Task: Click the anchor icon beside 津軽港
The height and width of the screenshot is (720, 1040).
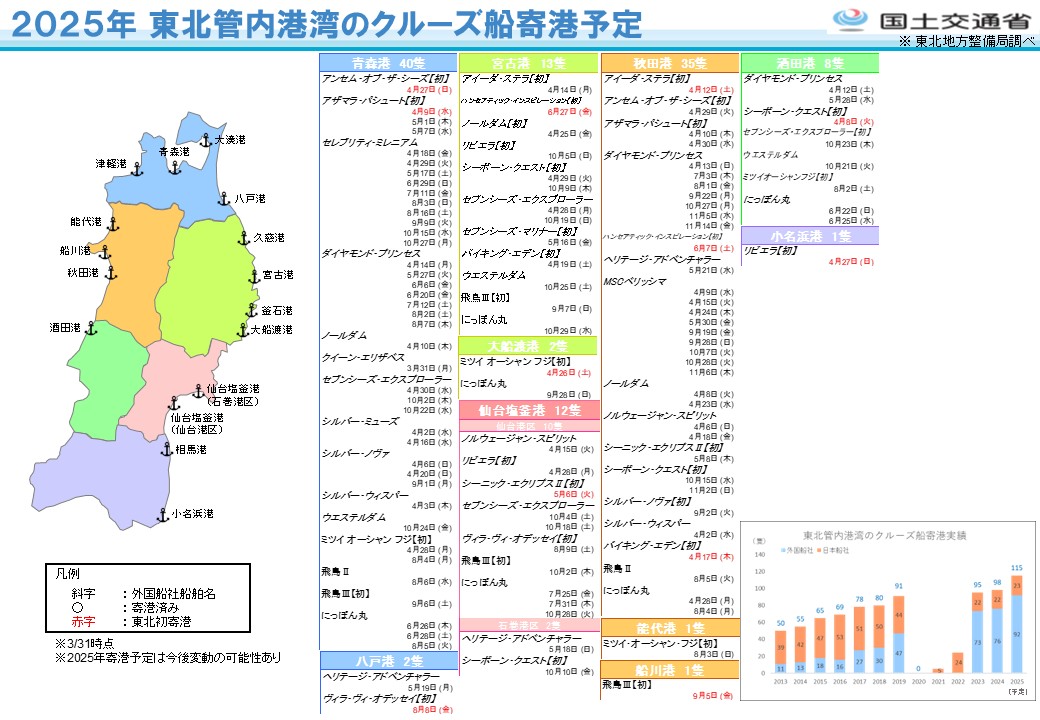Action: pyautogui.click(x=137, y=169)
